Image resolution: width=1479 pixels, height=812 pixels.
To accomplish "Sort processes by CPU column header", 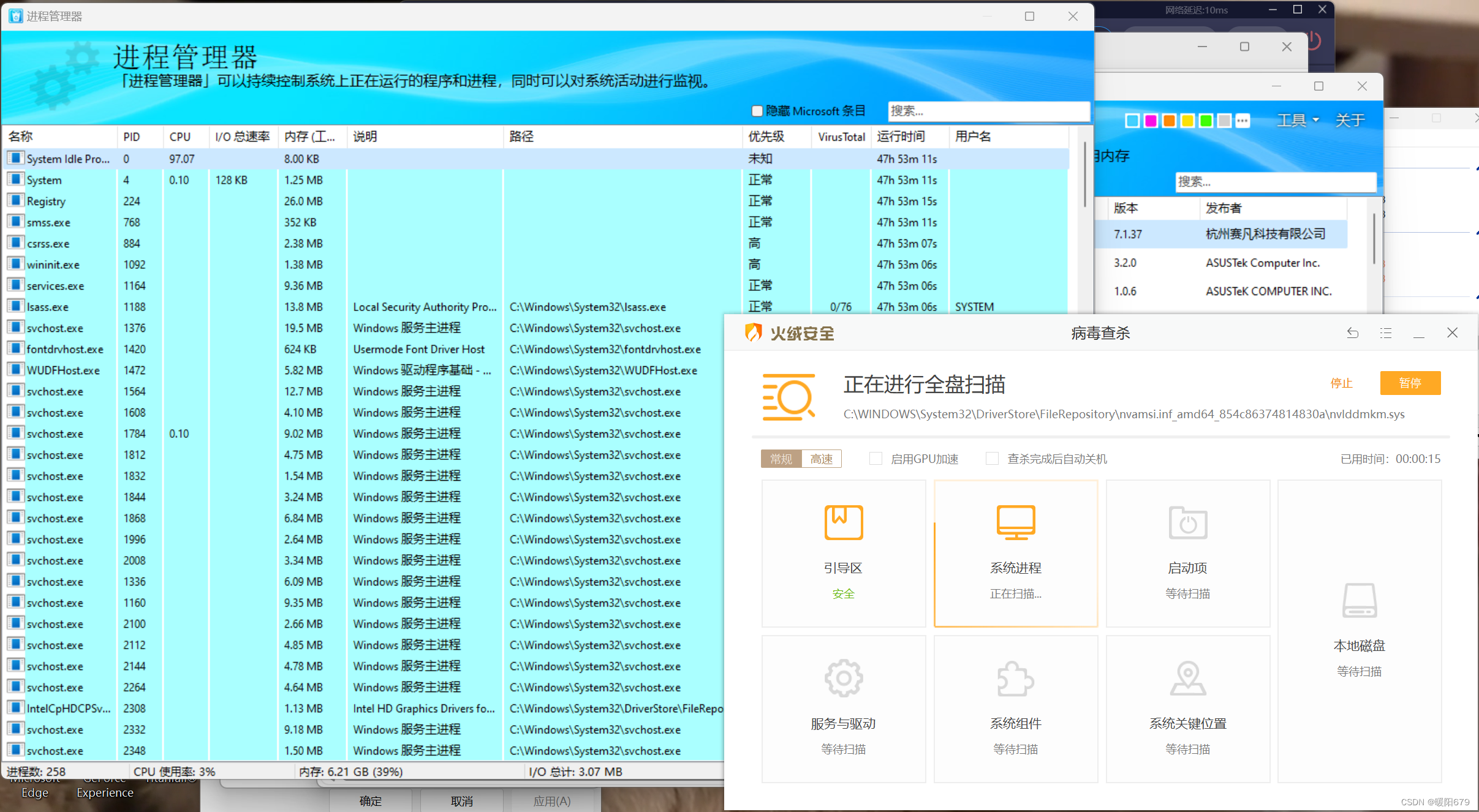I will (x=180, y=137).
